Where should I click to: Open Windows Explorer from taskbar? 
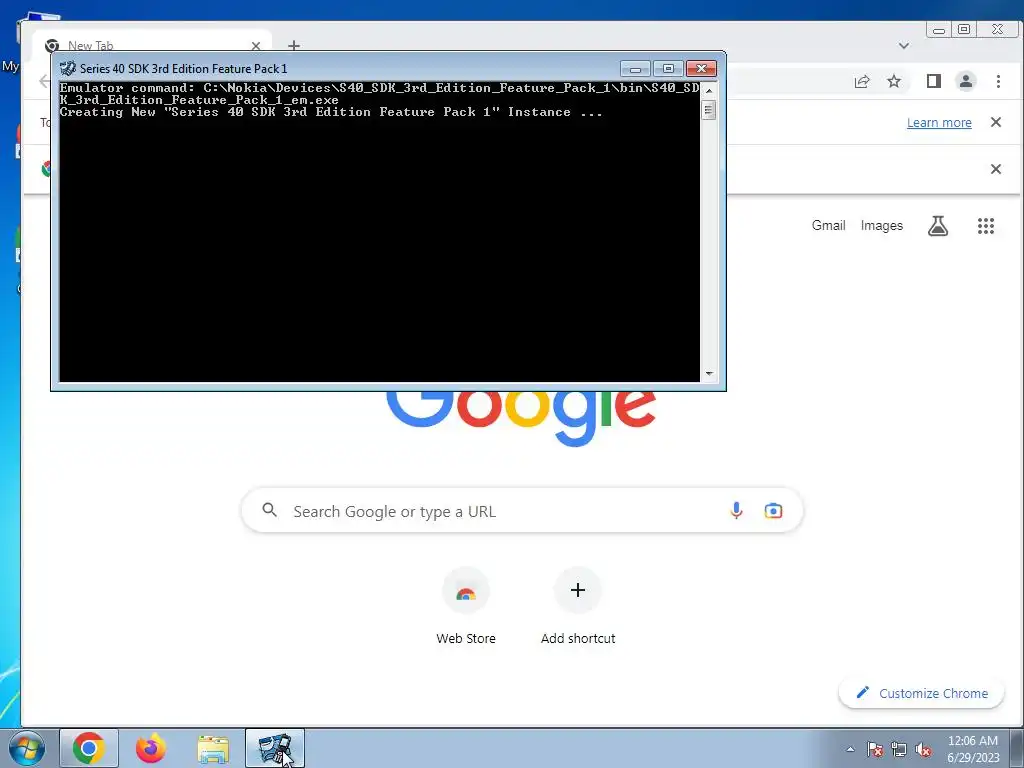point(213,749)
